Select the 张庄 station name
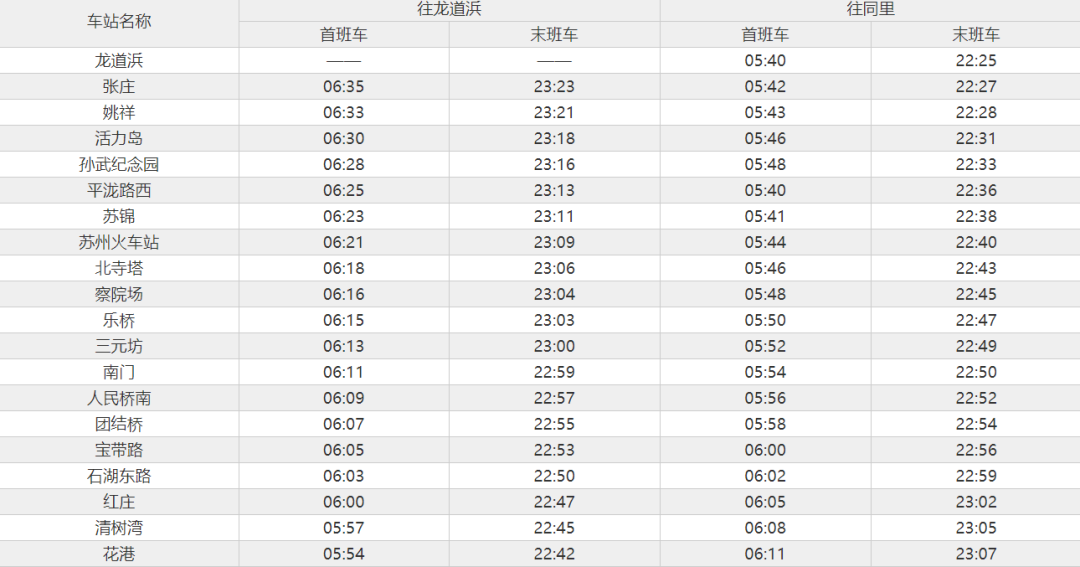This screenshot has width=1080, height=567. (x=119, y=87)
